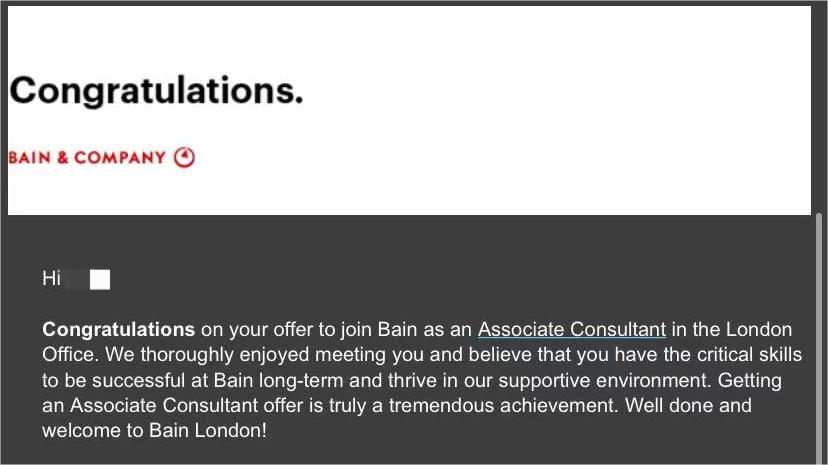The image size is (828, 465).
Task: Click the large Congratulations. headline
Action: [156, 91]
